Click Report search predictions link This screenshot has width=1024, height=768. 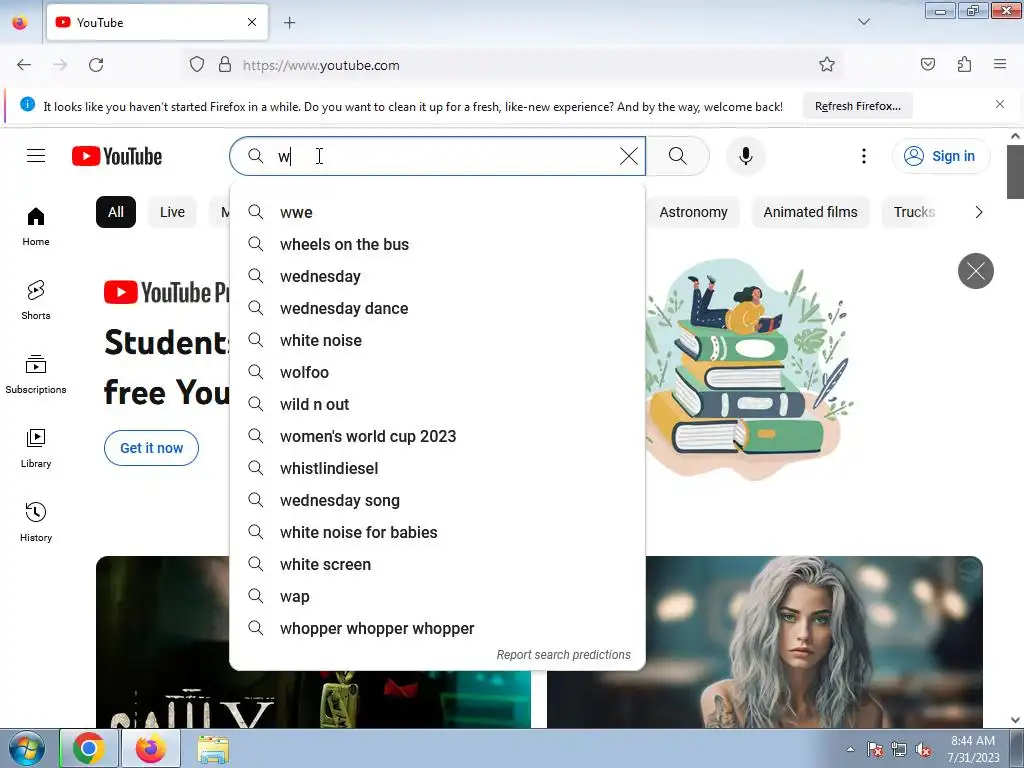564,654
